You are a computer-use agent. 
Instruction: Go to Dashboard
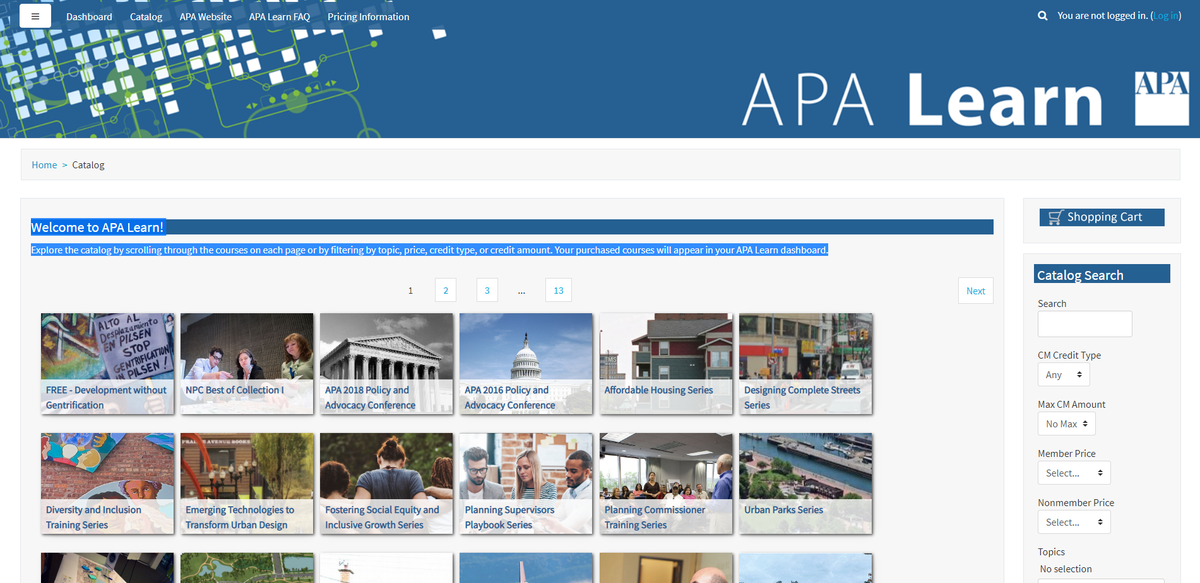click(x=89, y=17)
